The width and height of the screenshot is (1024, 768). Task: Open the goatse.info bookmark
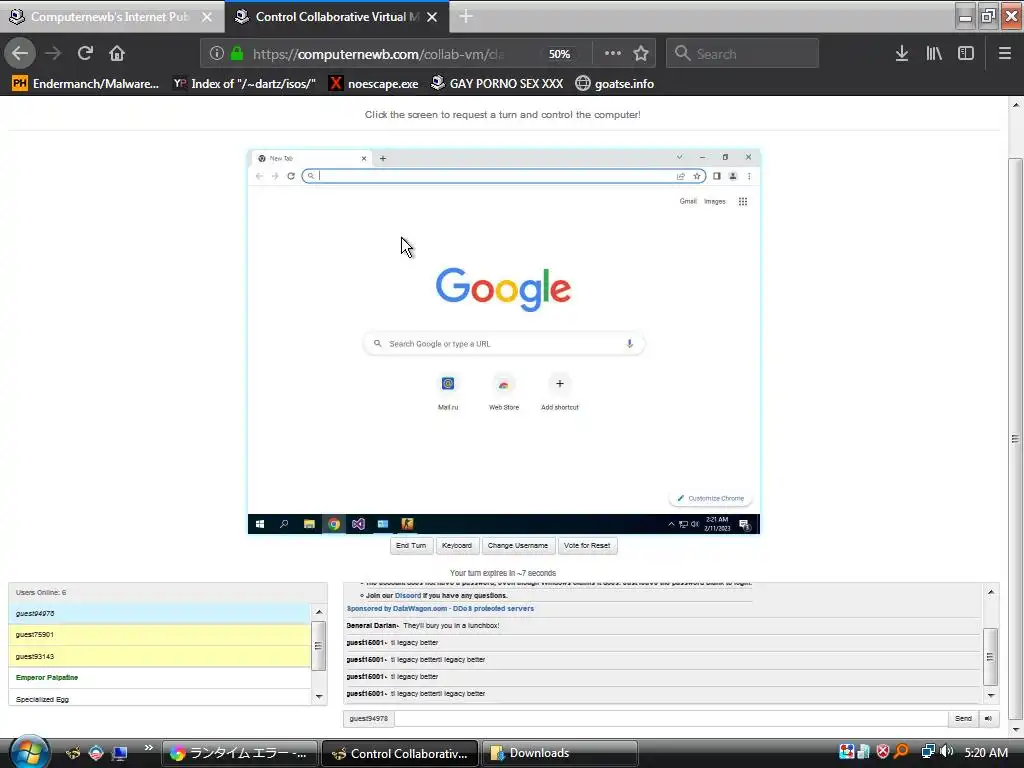tap(615, 84)
